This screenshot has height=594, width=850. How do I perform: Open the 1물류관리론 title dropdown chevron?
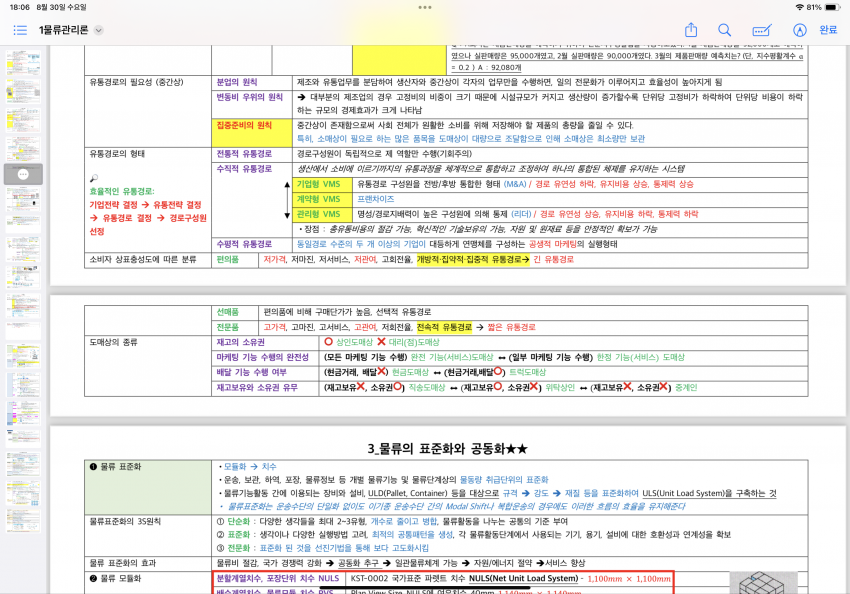pos(99,30)
